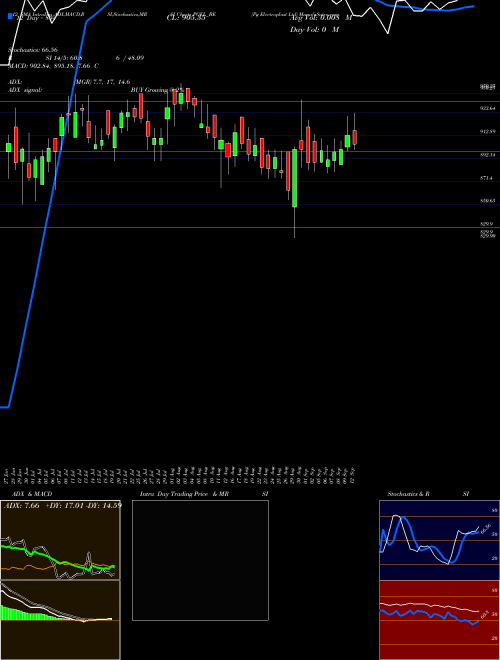
Task: Click the 'BUY Growing' signal text
Action: point(149,90)
